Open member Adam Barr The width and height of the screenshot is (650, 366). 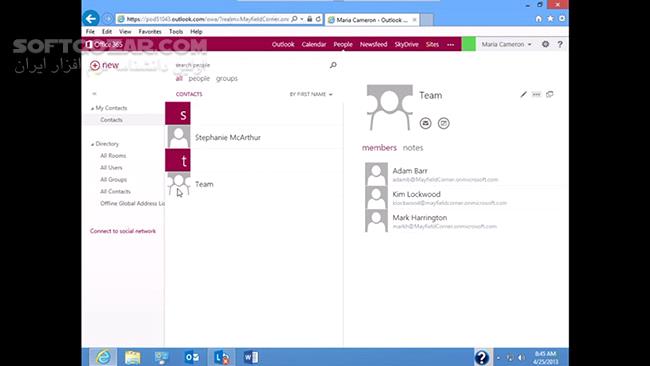[462, 175]
